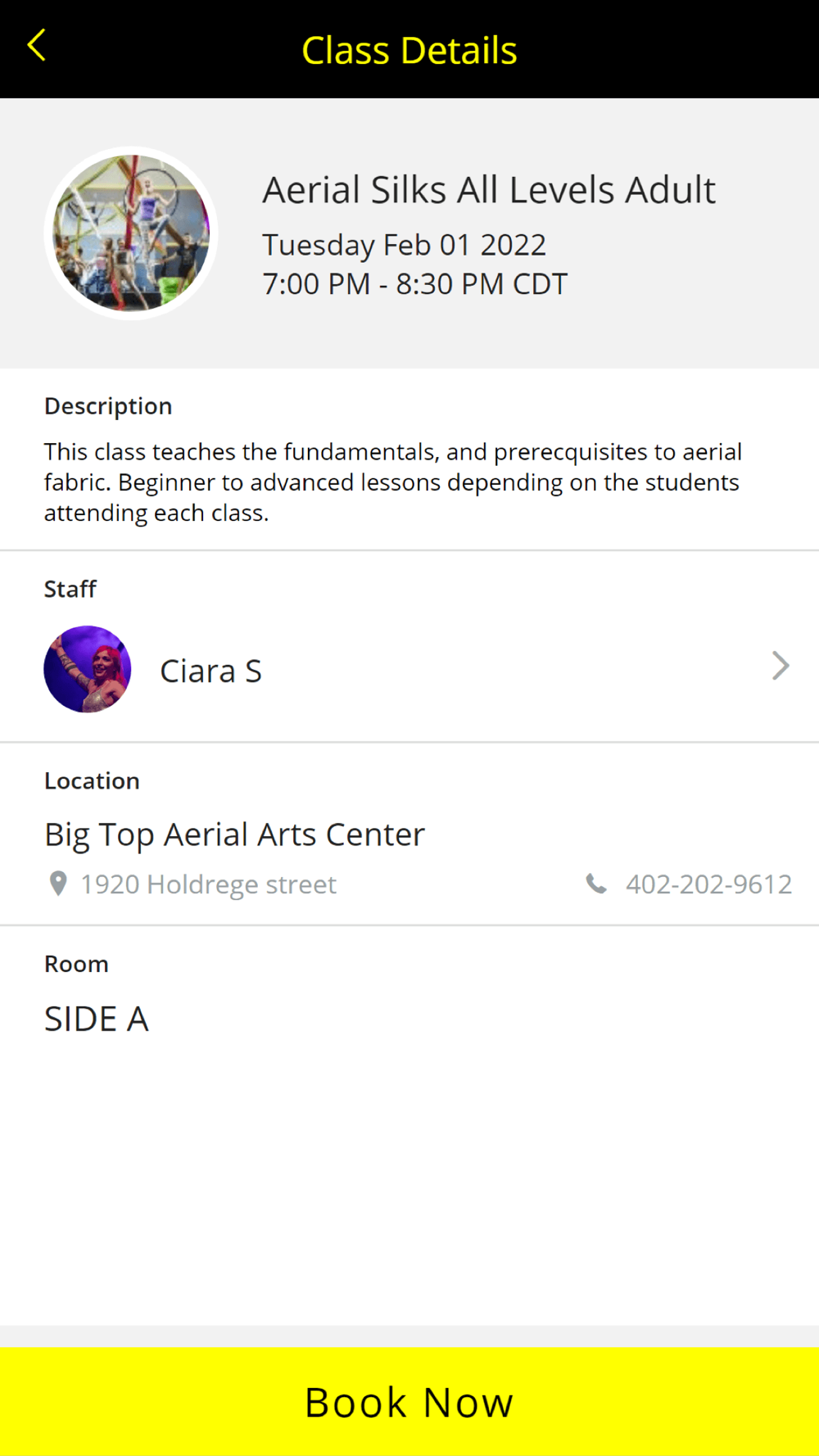Tap the Room section heading
819x1456 pixels.
pos(76,964)
